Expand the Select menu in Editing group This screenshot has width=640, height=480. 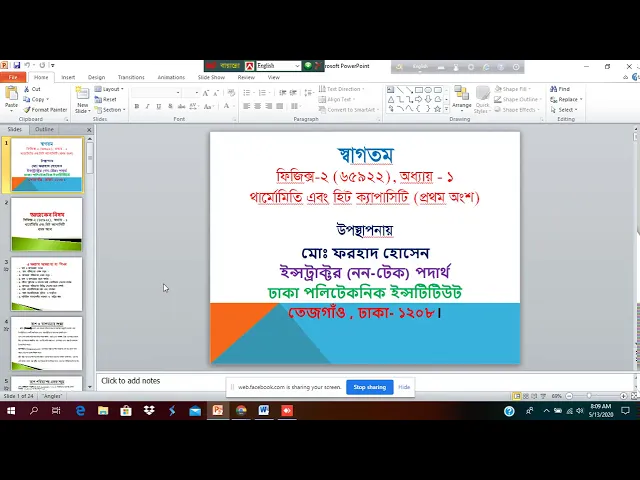coord(564,110)
